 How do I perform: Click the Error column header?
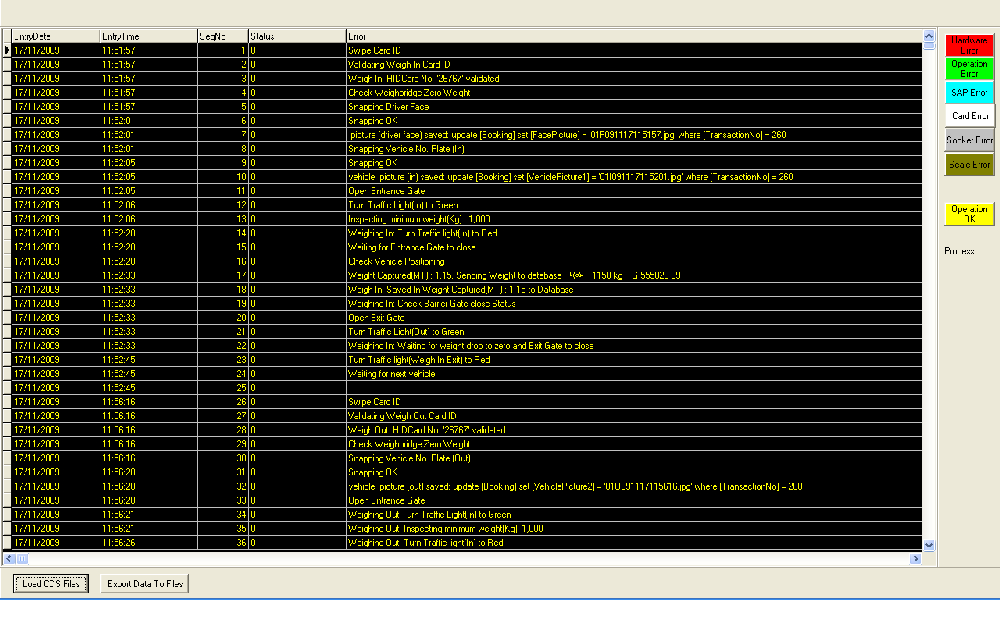[635, 36]
